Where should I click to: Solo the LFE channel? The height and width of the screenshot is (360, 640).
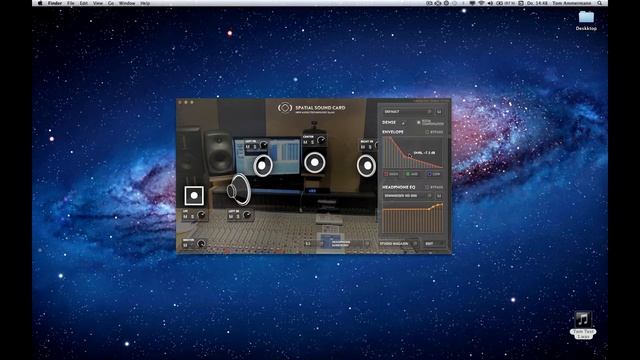[x=193, y=216]
